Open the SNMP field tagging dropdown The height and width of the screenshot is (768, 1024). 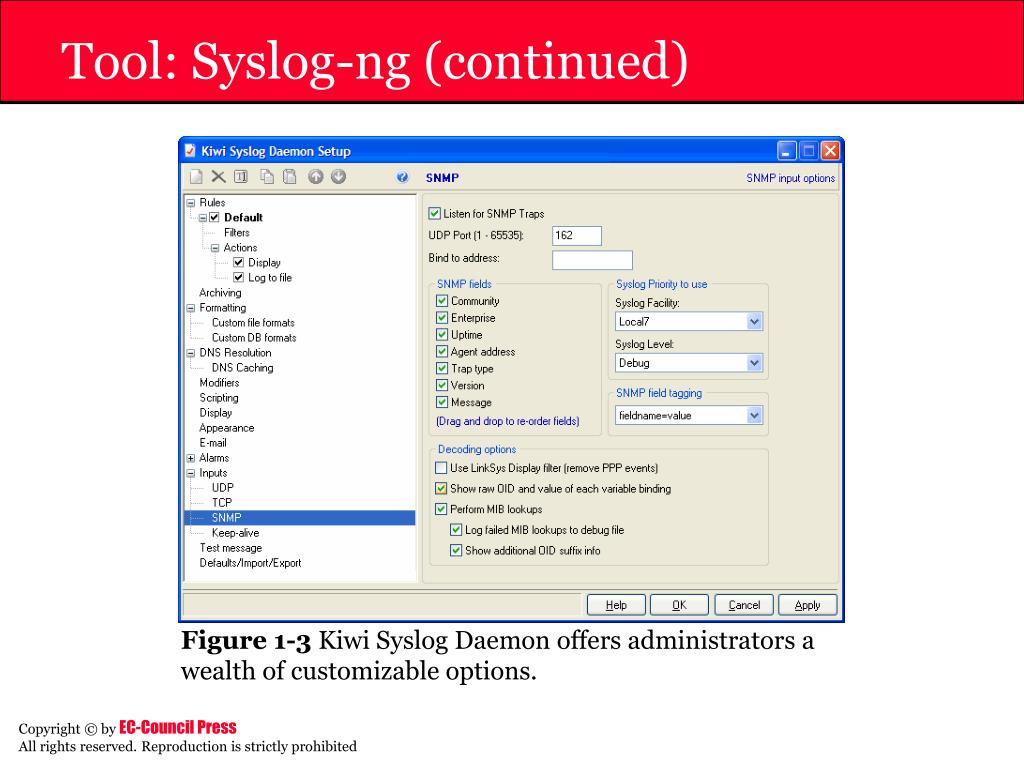click(754, 415)
